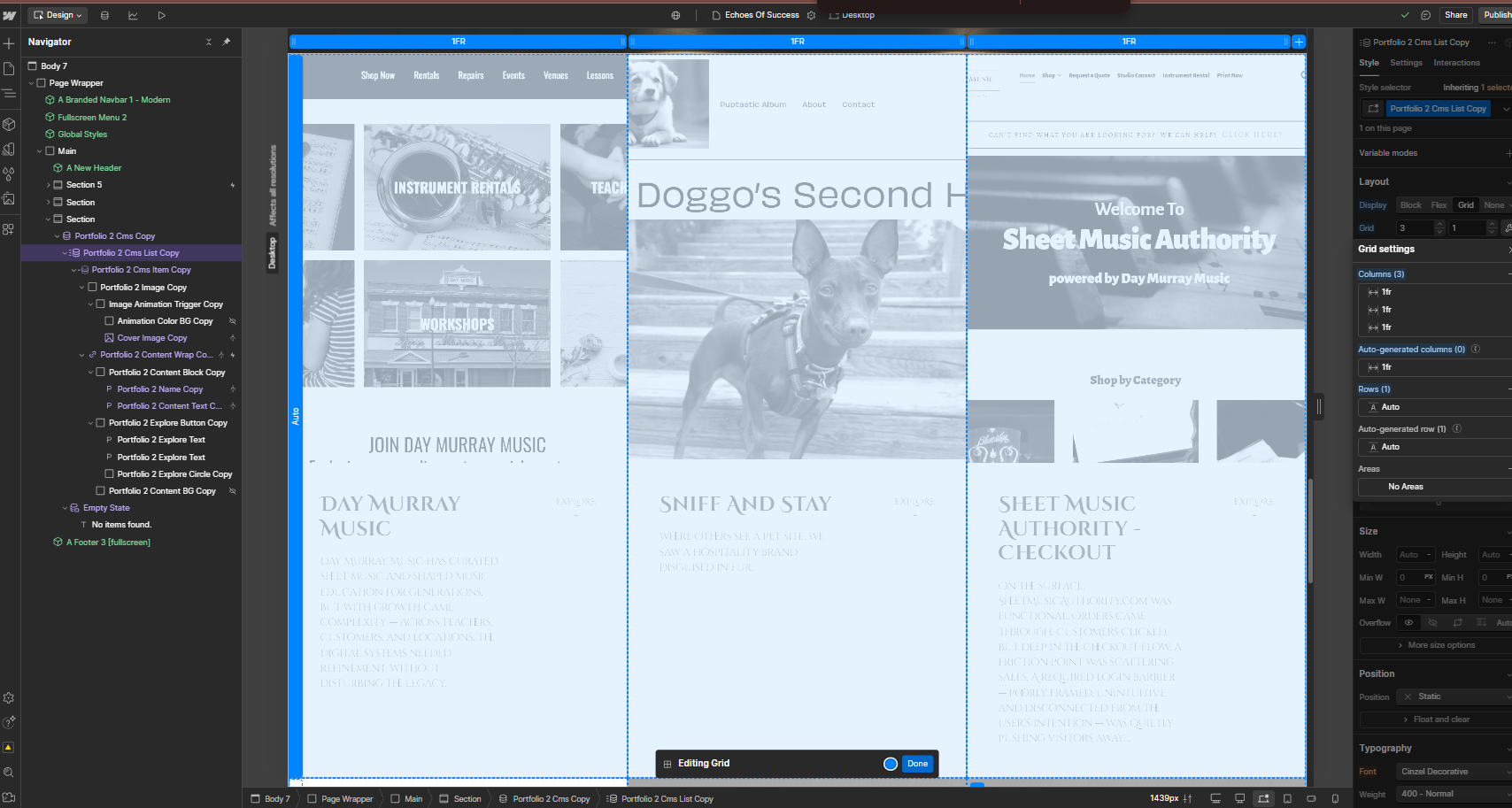Select the tablet breakpoint icon
The width and height of the screenshot is (1512, 808).
click(x=1287, y=798)
